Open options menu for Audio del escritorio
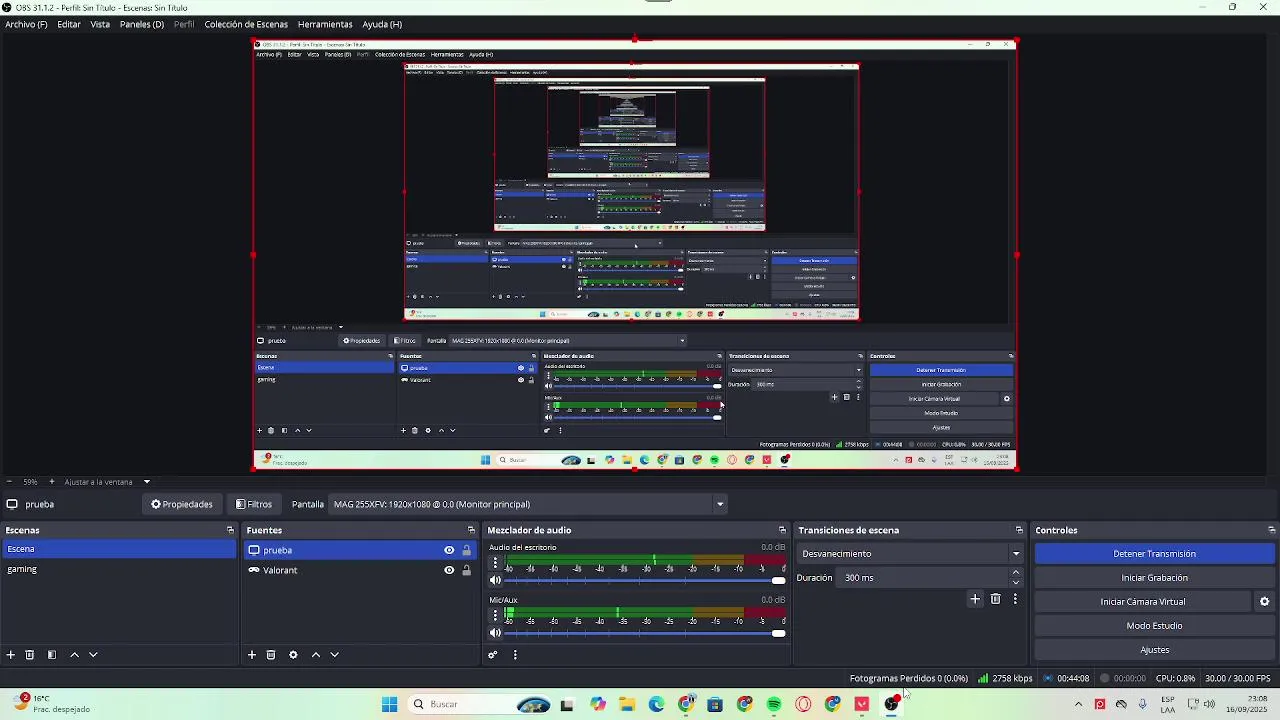Viewport: 1280px width, 720px height. (495, 563)
